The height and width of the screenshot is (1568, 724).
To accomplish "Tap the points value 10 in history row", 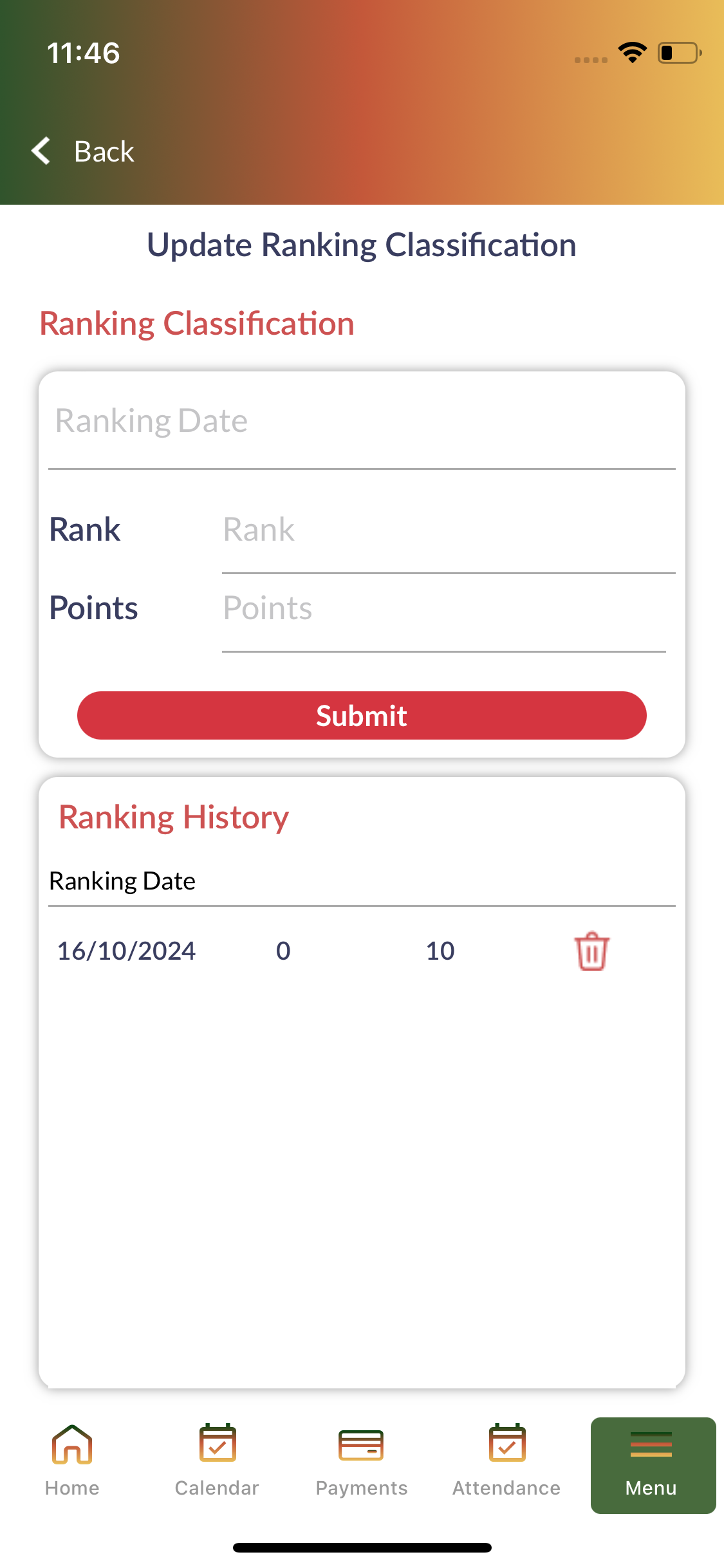I will pos(440,951).
